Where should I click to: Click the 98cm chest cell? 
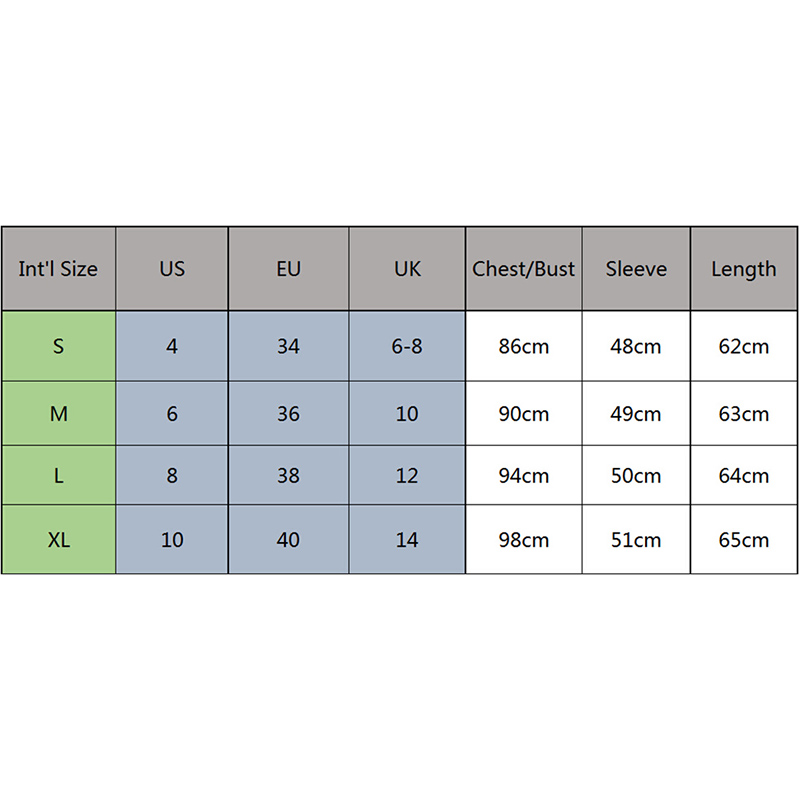tap(524, 540)
